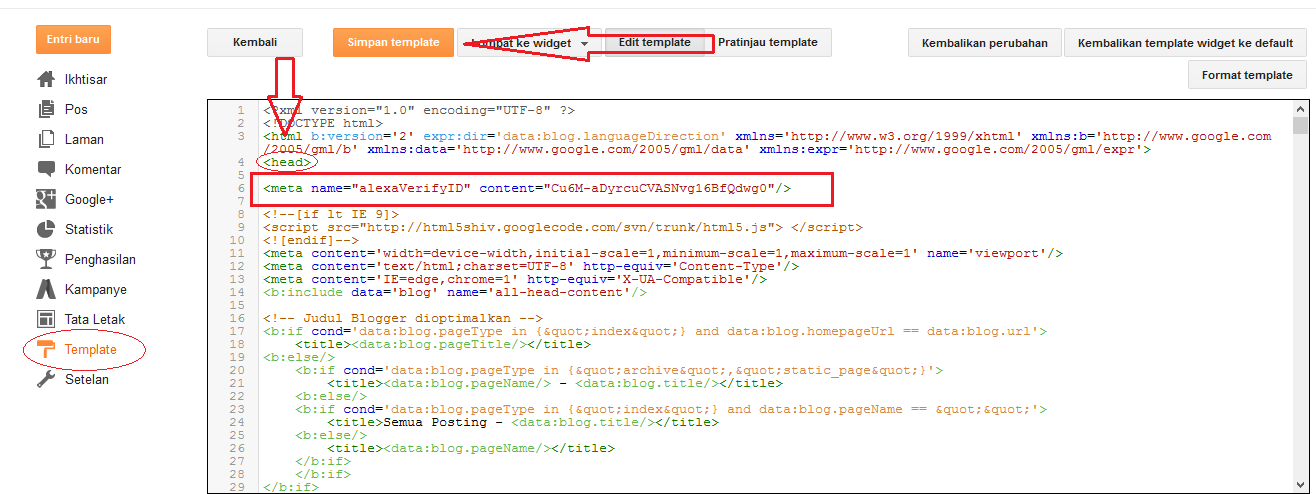1316x494 pixels.
Task: Click the Kembali button
Action: tap(254, 43)
